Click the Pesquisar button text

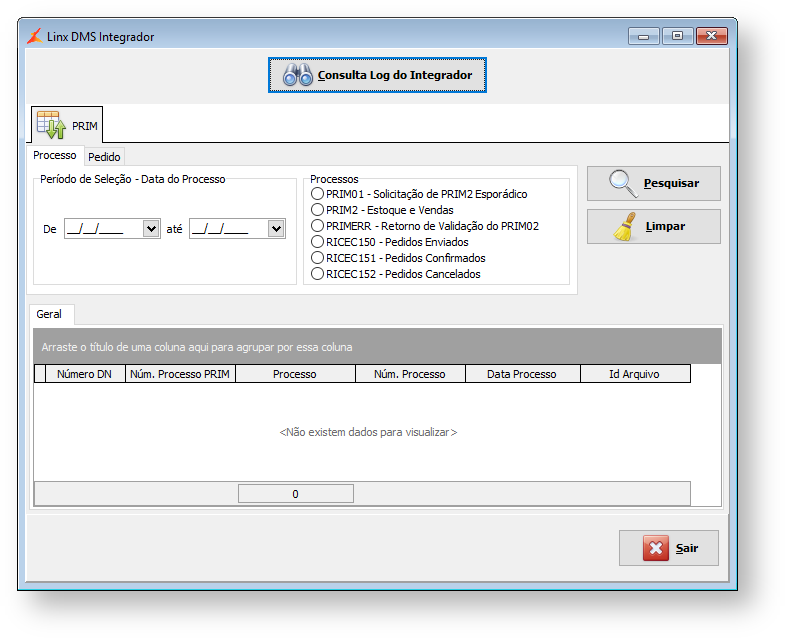[x=671, y=183]
